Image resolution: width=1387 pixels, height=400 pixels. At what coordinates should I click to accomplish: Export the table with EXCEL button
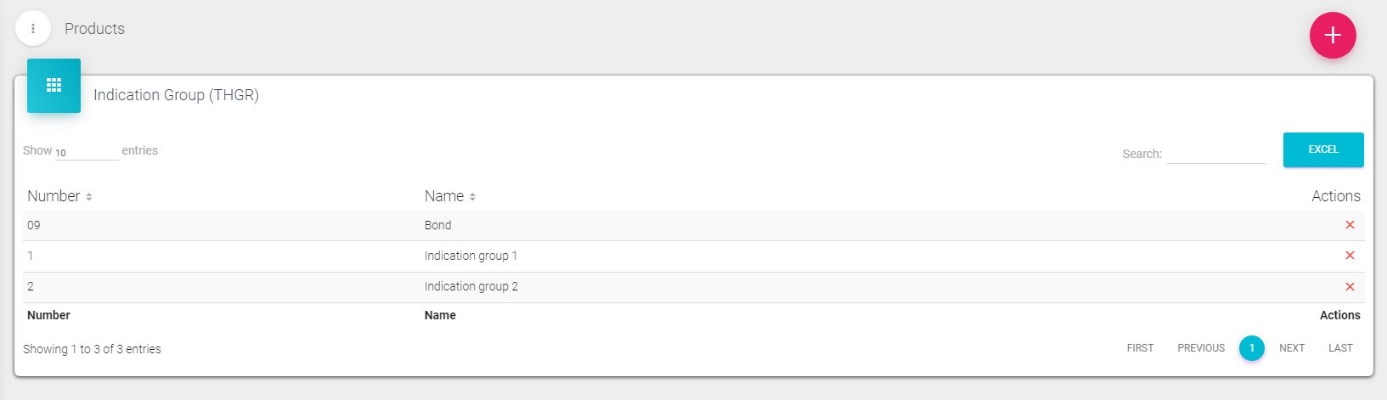(x=1323, y=150)
